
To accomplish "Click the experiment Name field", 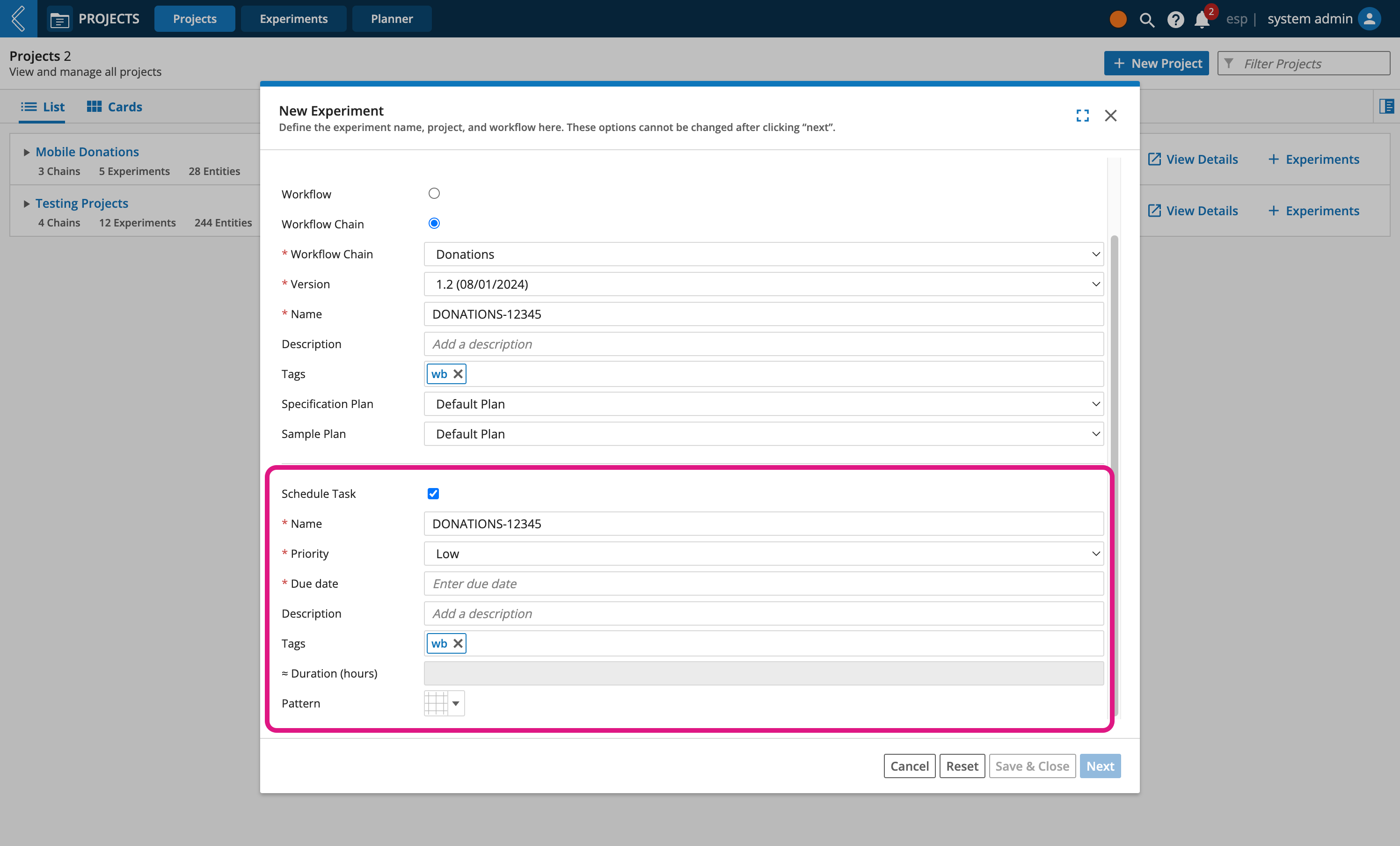I will [x=764, y=314].
